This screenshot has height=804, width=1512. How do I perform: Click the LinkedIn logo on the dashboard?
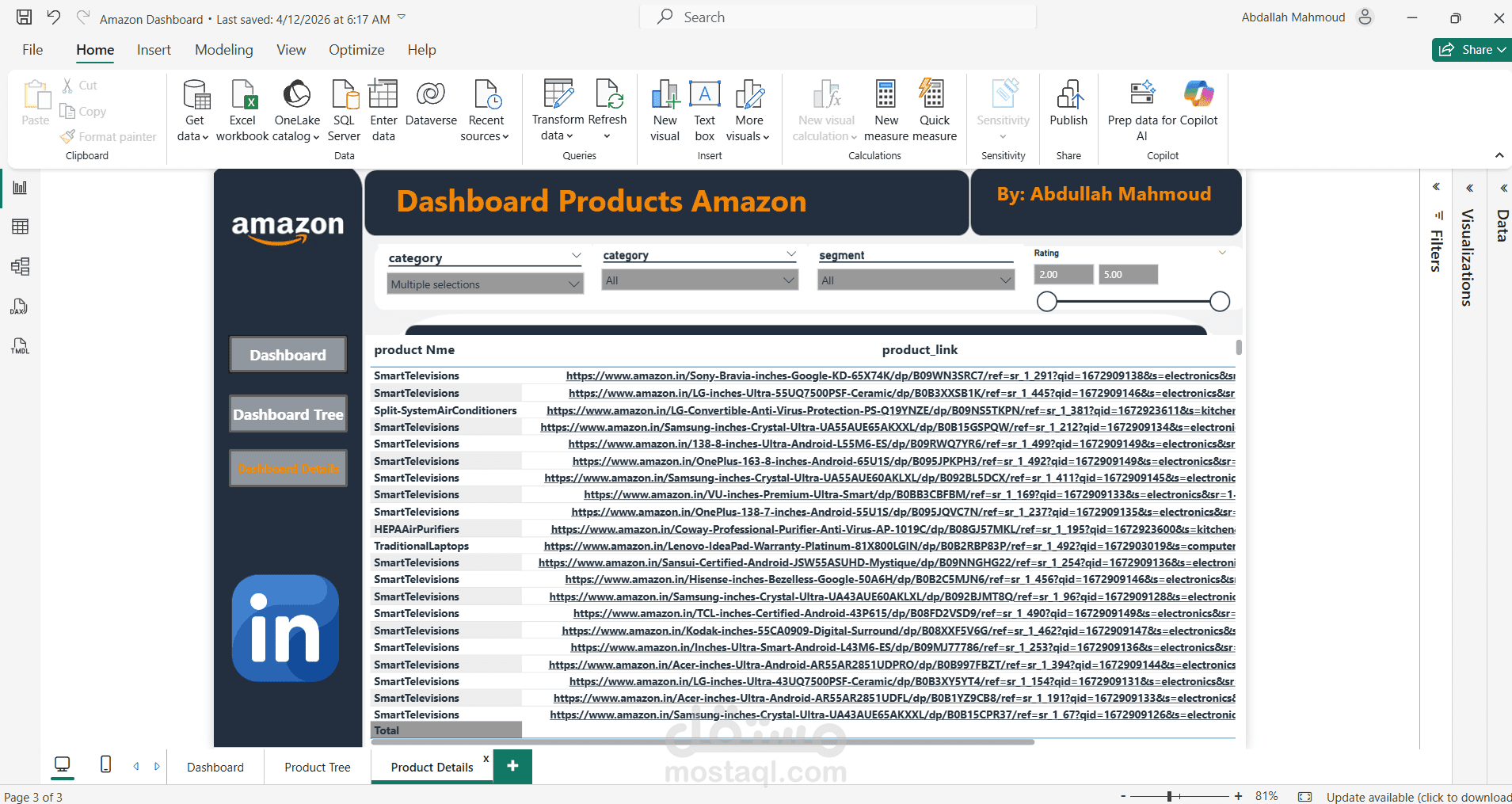pyautogui.click(x=286, y=628)
